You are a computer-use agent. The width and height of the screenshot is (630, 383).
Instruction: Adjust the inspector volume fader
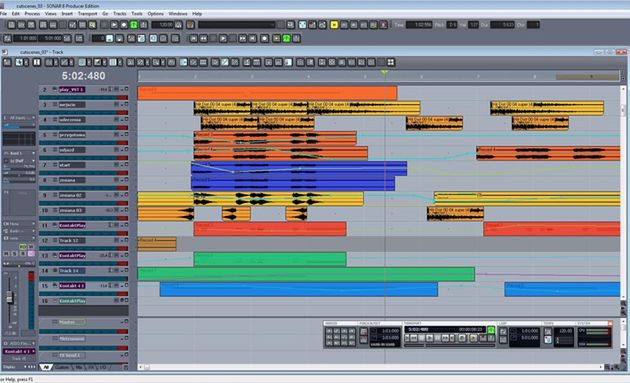tap(10, 297)
